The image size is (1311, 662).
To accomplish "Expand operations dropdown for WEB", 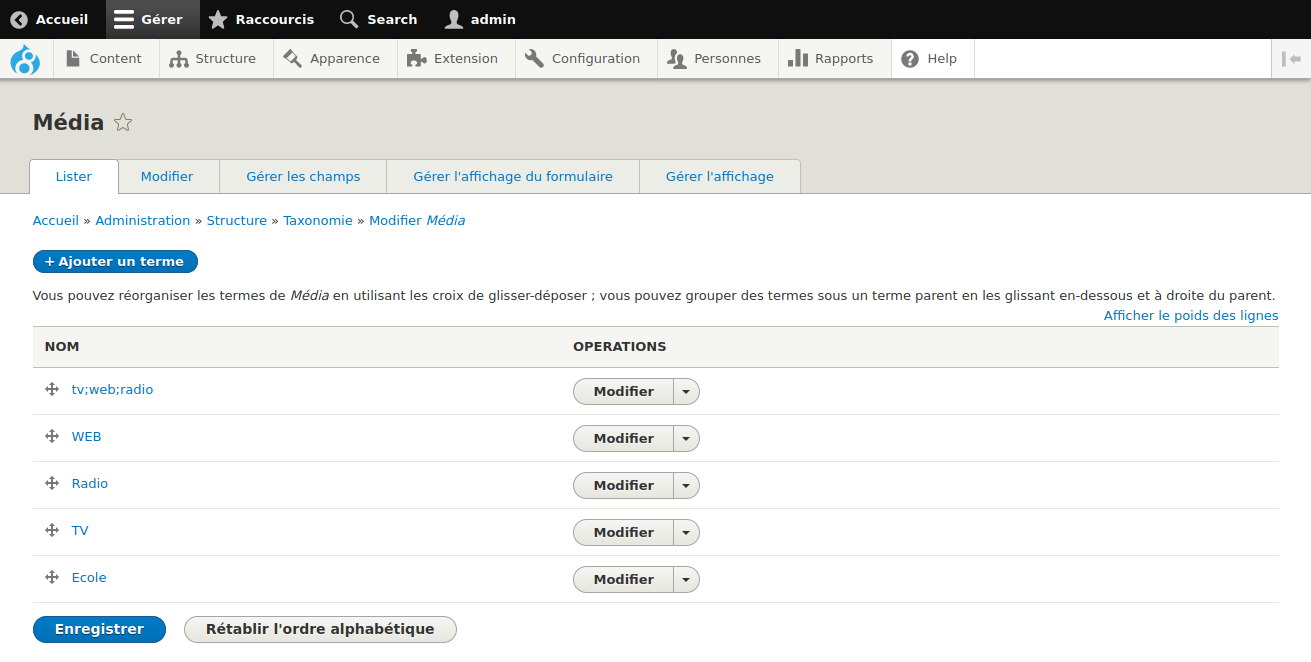I will (x=686, y=439).
